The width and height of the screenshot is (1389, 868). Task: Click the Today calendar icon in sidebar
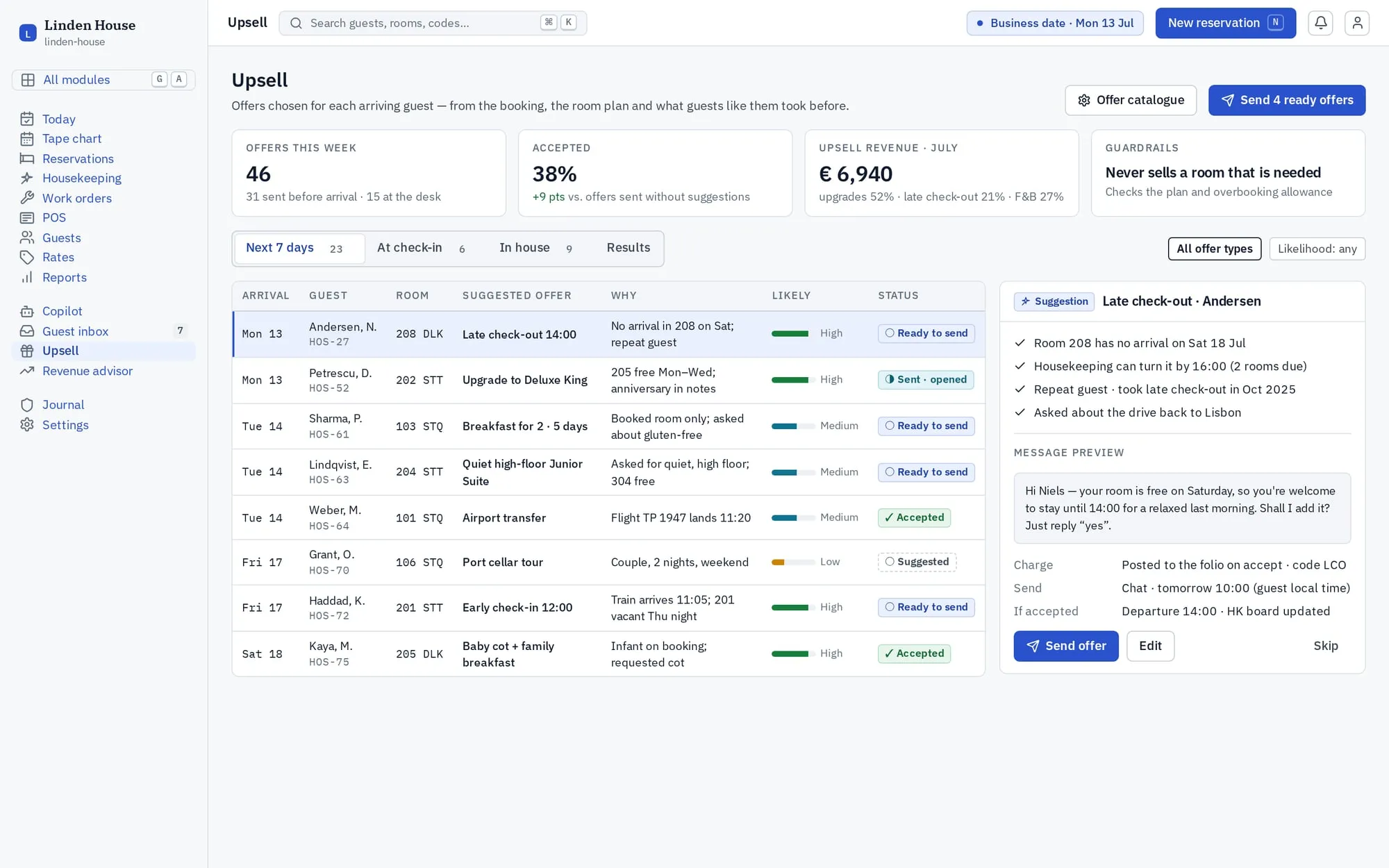(27, 119)
